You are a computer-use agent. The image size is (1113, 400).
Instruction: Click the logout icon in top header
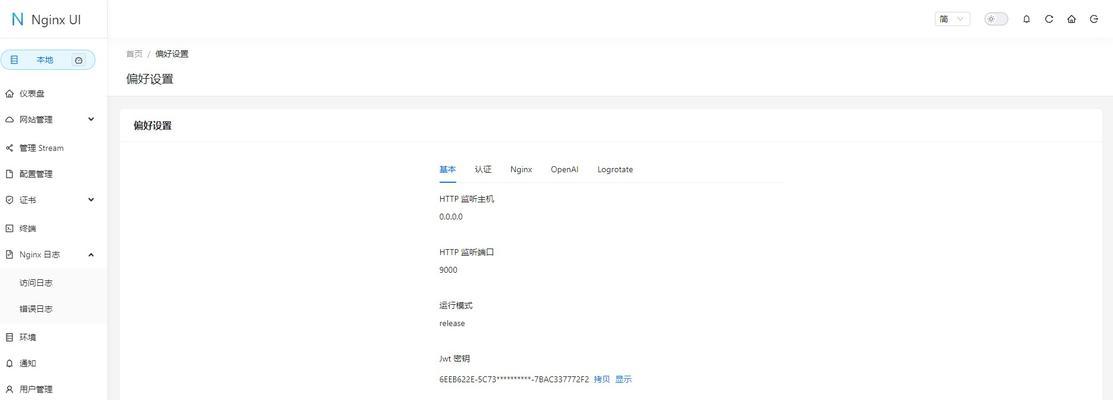coord(1093,19)
